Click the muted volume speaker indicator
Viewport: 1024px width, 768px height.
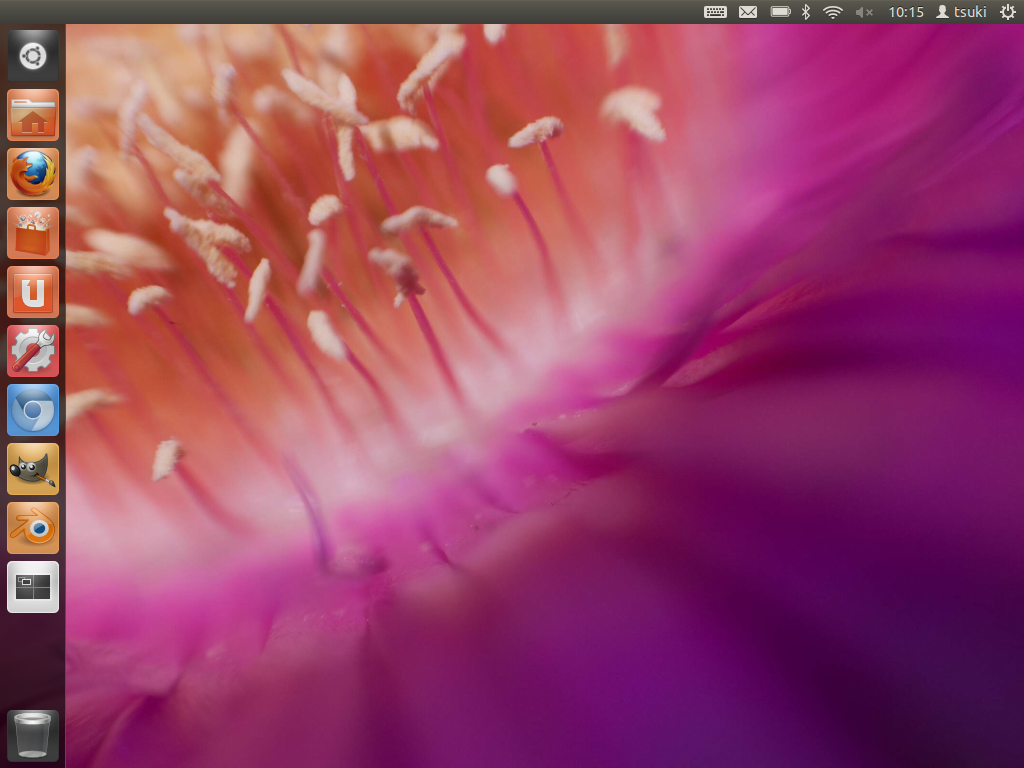(864, 12)
